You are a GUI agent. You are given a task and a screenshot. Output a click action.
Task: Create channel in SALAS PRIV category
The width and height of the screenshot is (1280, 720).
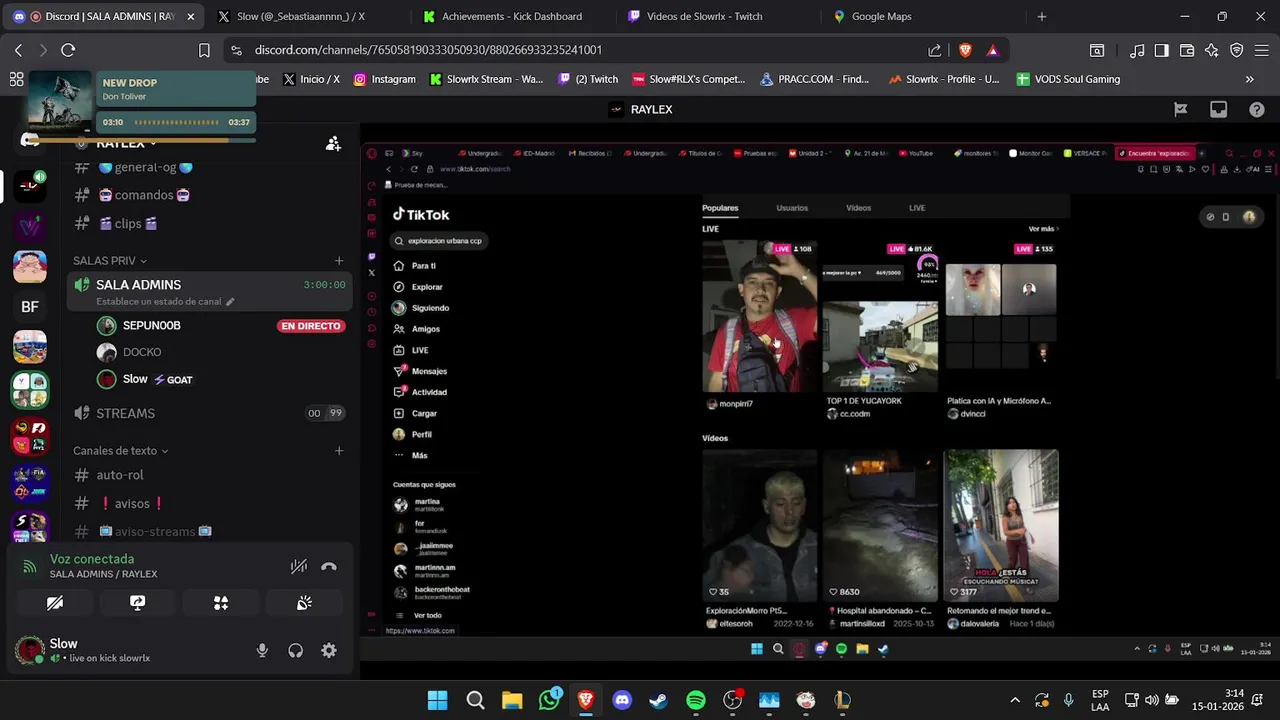click(x=339, y=261)
